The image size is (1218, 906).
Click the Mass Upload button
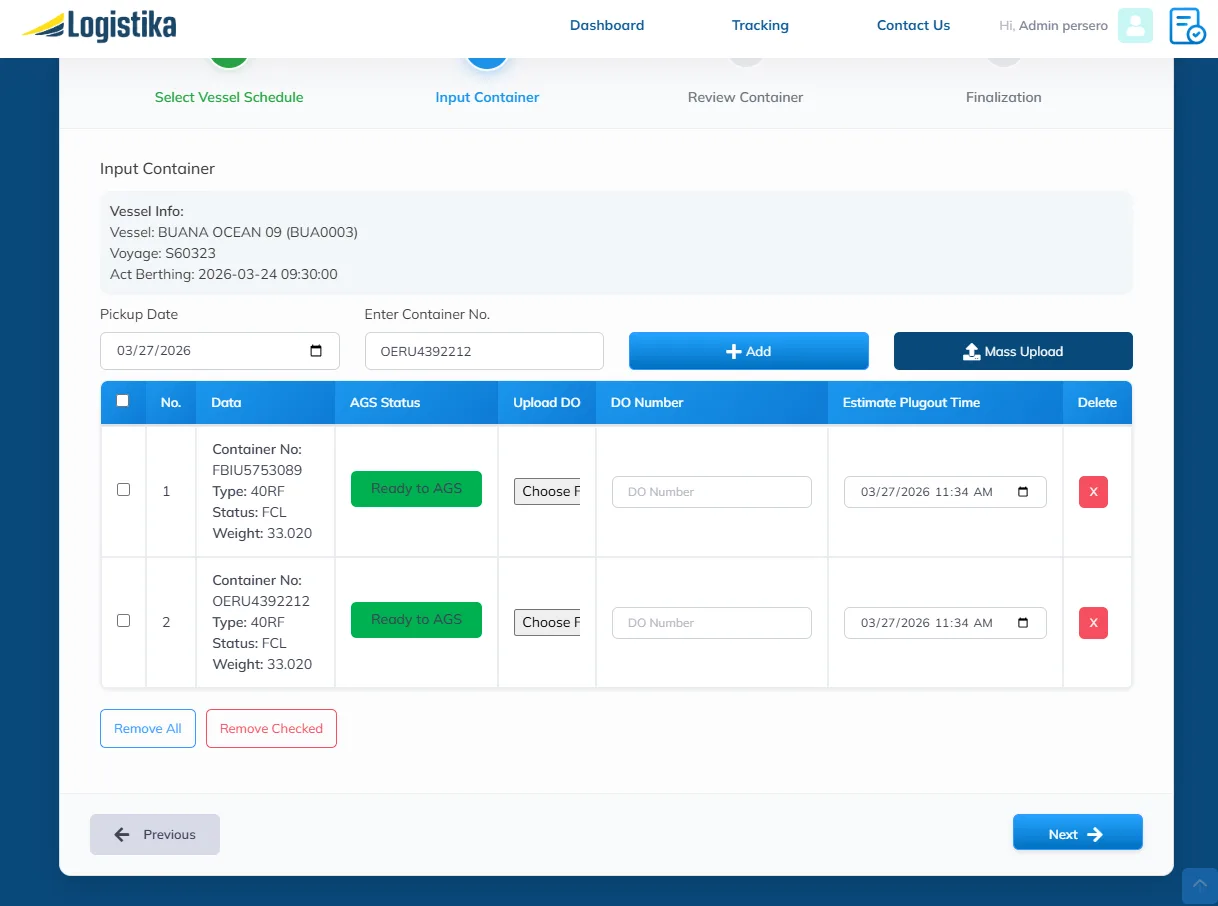(x=1013, y=351)
